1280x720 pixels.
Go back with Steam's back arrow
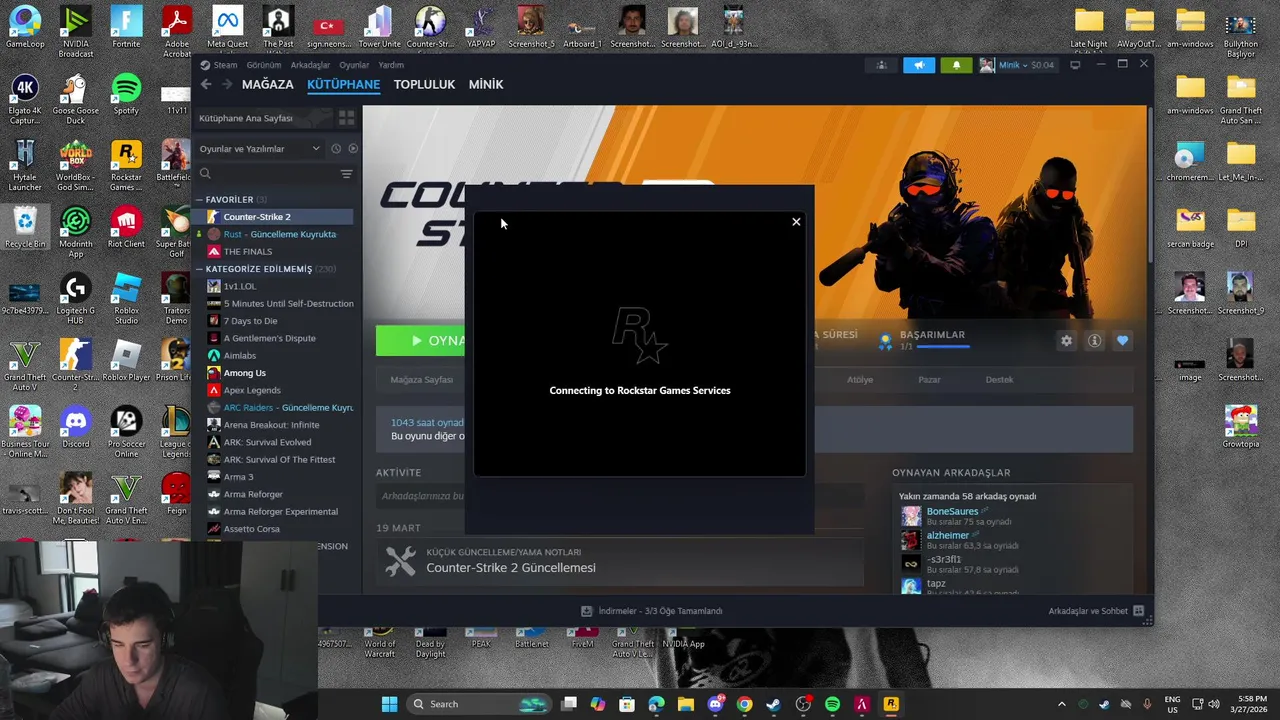tap(206, 84)
